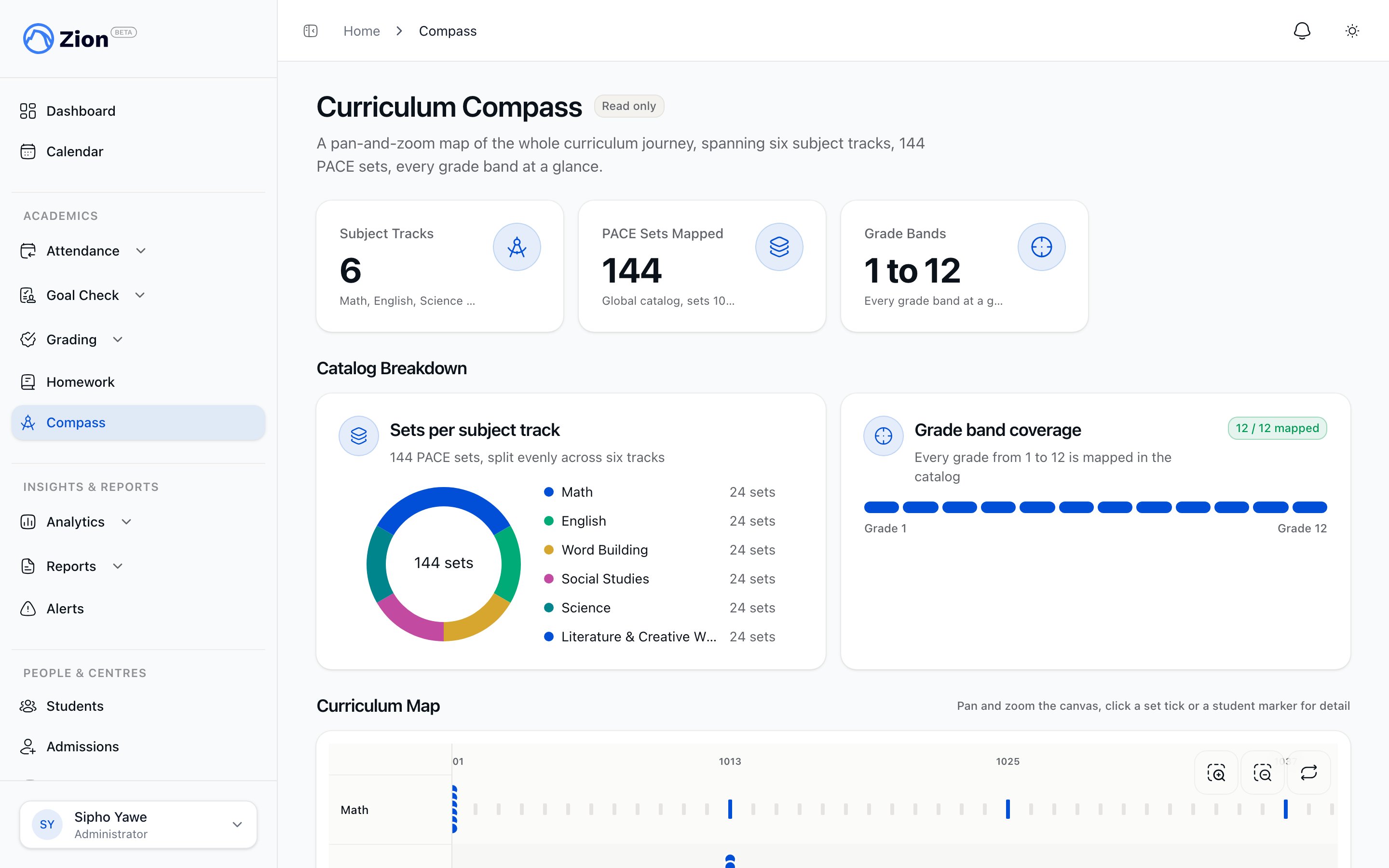Click the PACE Sets Mapped layers icon
Image resolution: width=1389 pixels, height=868 pixels.
pyautogui.click(x=779, y=247)
